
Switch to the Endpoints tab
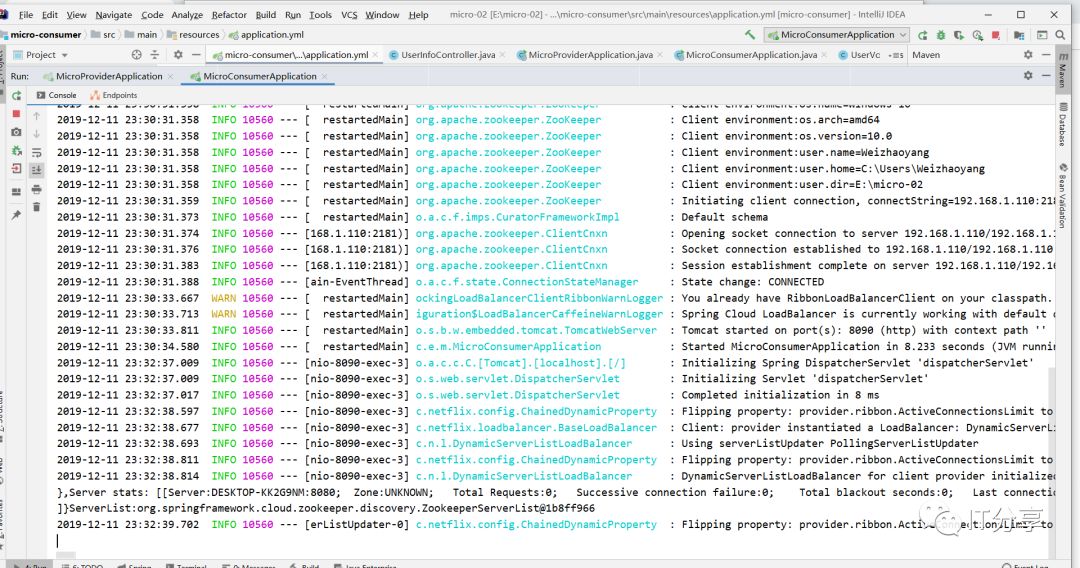tap(114, 95)
